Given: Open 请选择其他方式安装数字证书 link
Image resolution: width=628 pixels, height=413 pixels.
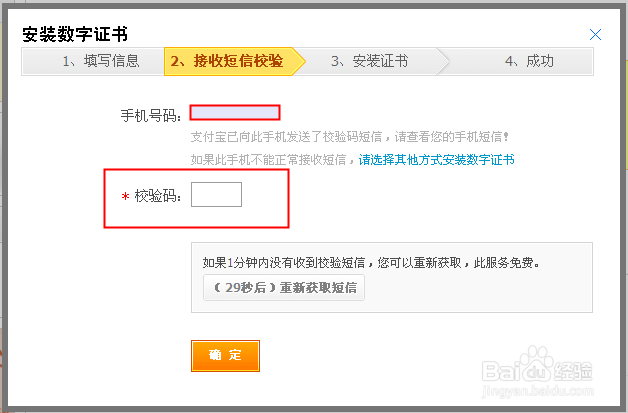Looking at the screenshot, I should point(437,159).
